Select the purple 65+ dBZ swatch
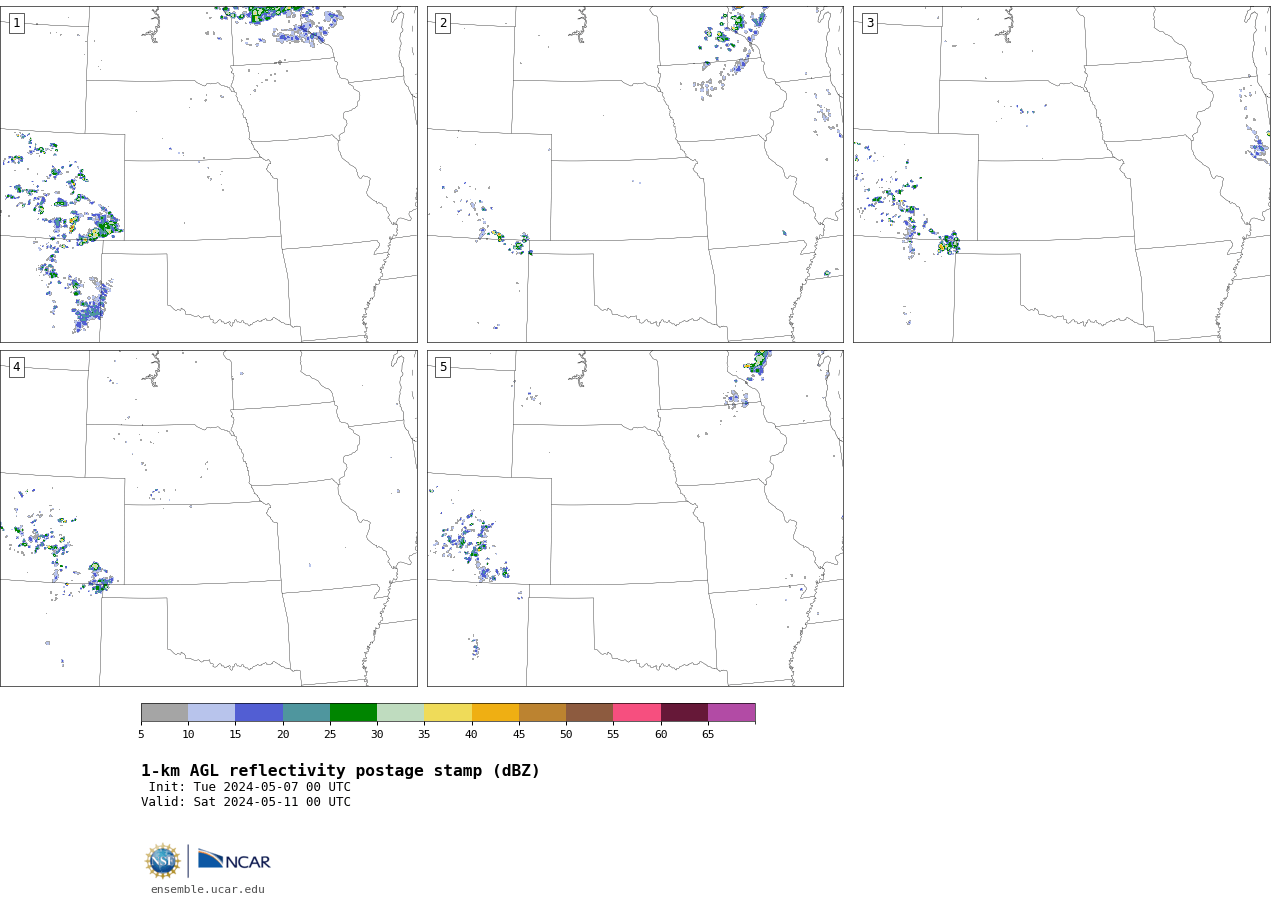 coord(731,712)
